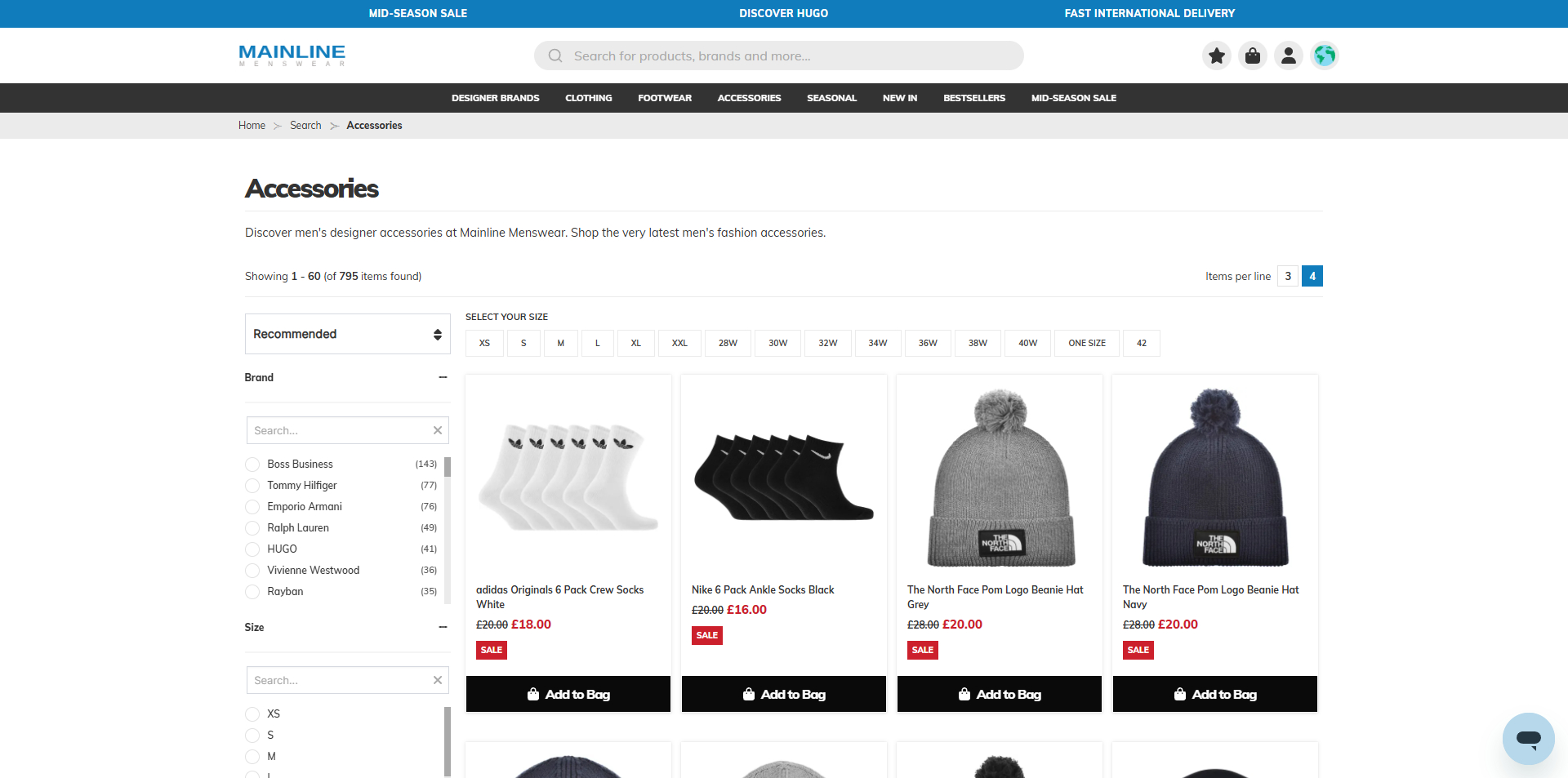Image resolution: width=1568 pixels, height=778 pixels.
Task: Open the shopping bag icon
Action: [1253, 56]
